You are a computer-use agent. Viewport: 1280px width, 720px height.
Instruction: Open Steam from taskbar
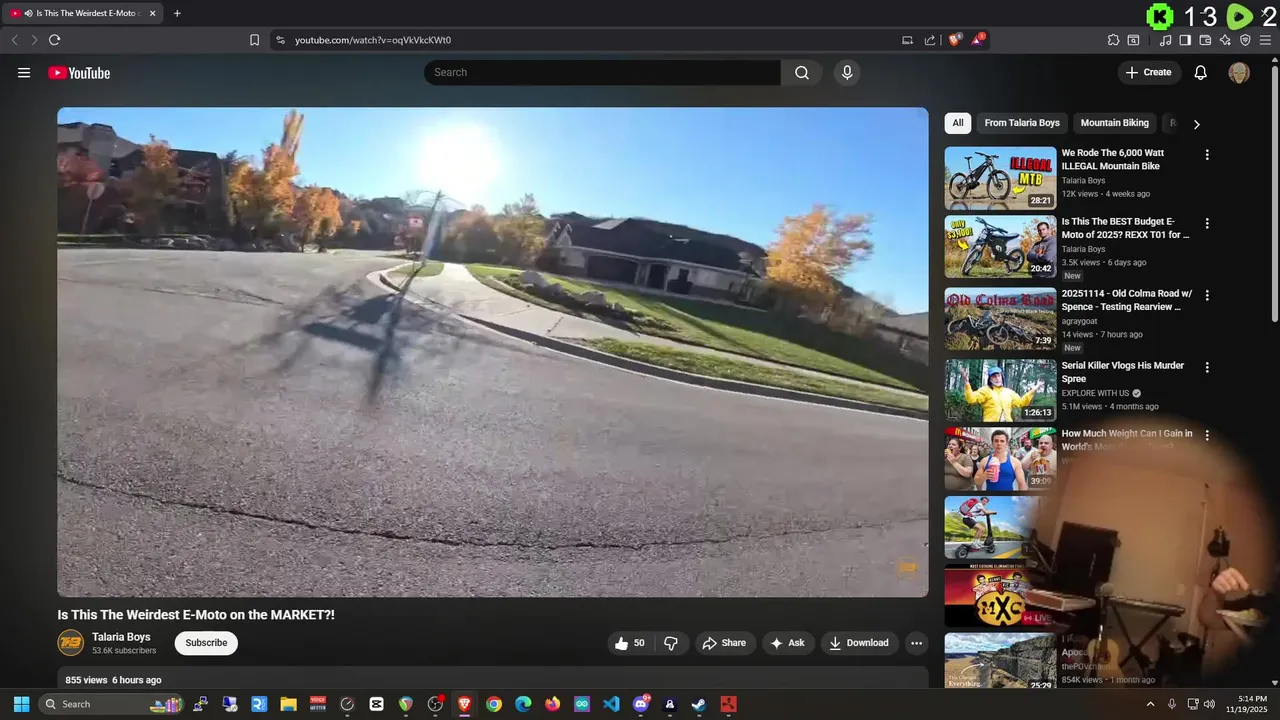699,704
